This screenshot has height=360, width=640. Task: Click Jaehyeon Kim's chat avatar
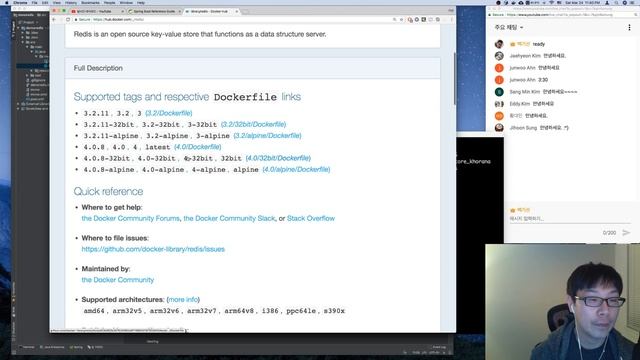coord(499,56)
